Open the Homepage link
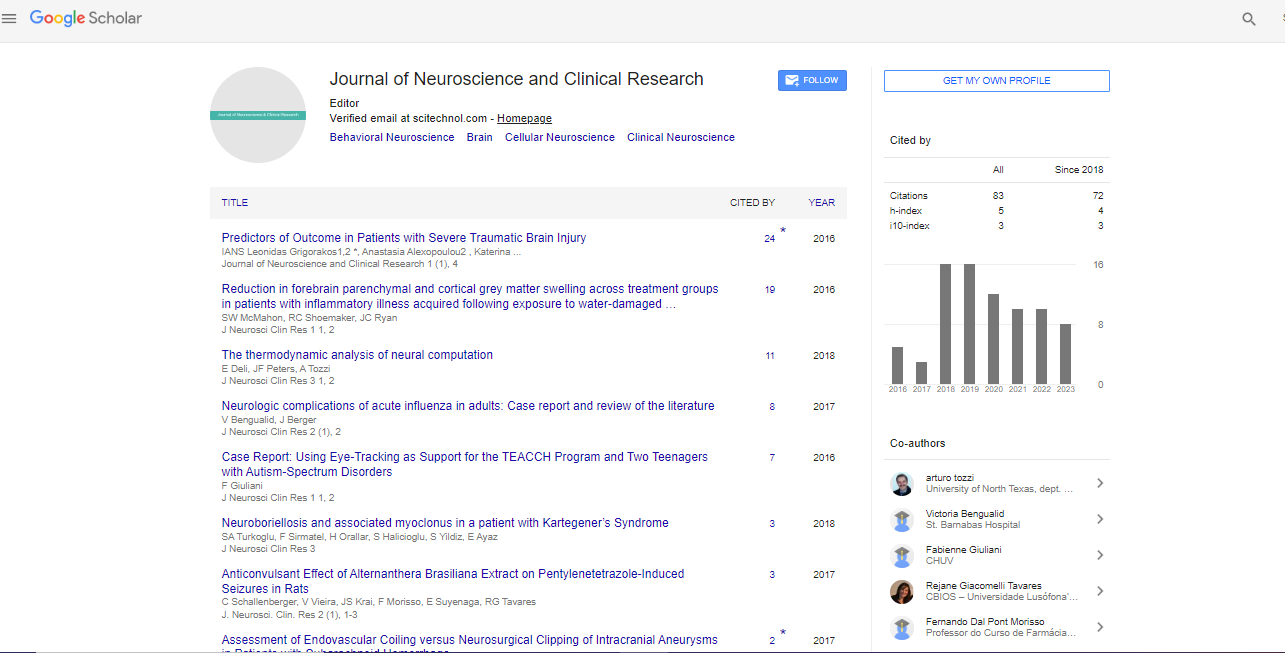The height and width of the screenshot is (653, 1285). [x=524, y=119]
